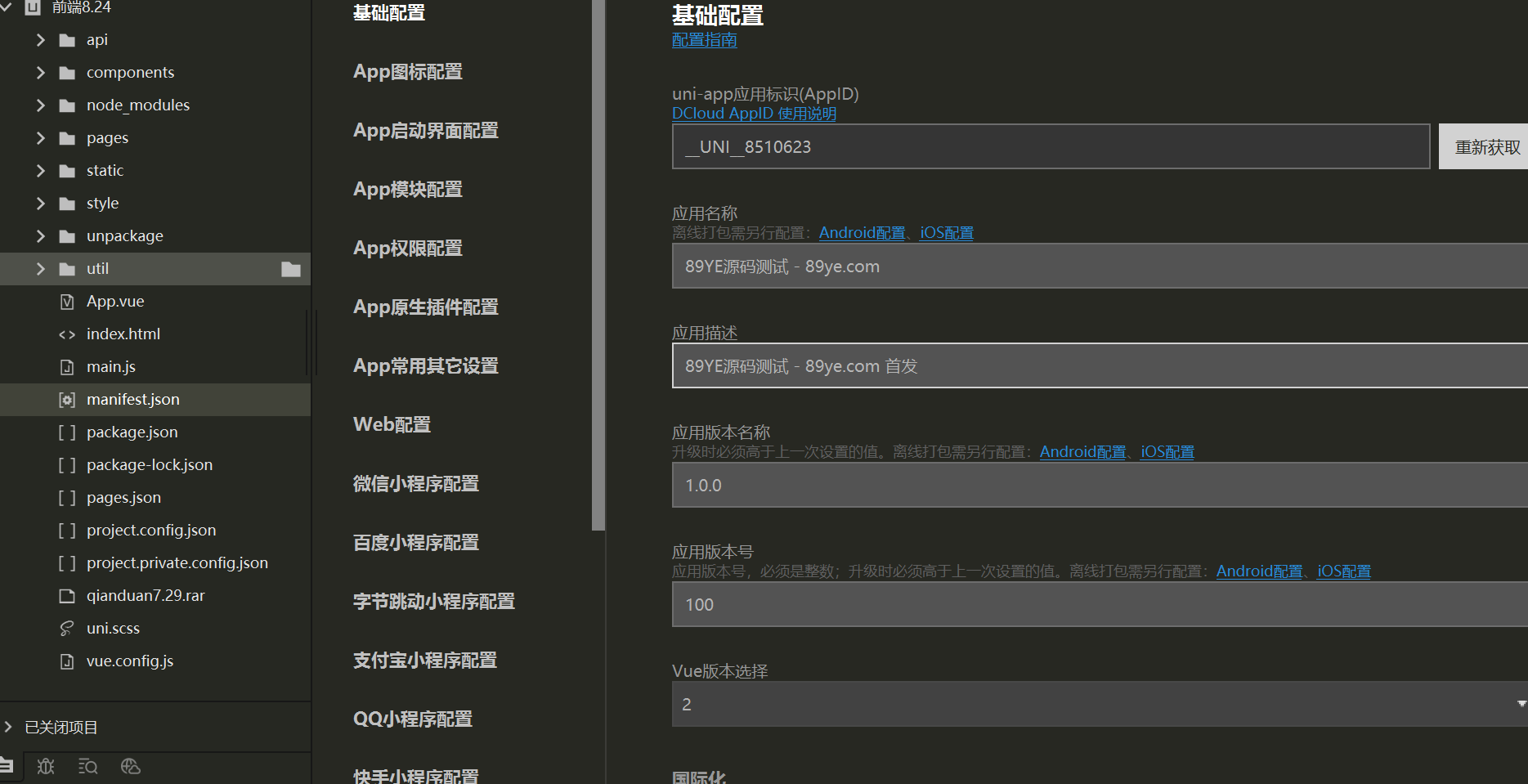Open the 配置指南 link
Image resolution: width=1528 pixels, height=784 pixels.
pyautogui.click(x=704, y=40)
